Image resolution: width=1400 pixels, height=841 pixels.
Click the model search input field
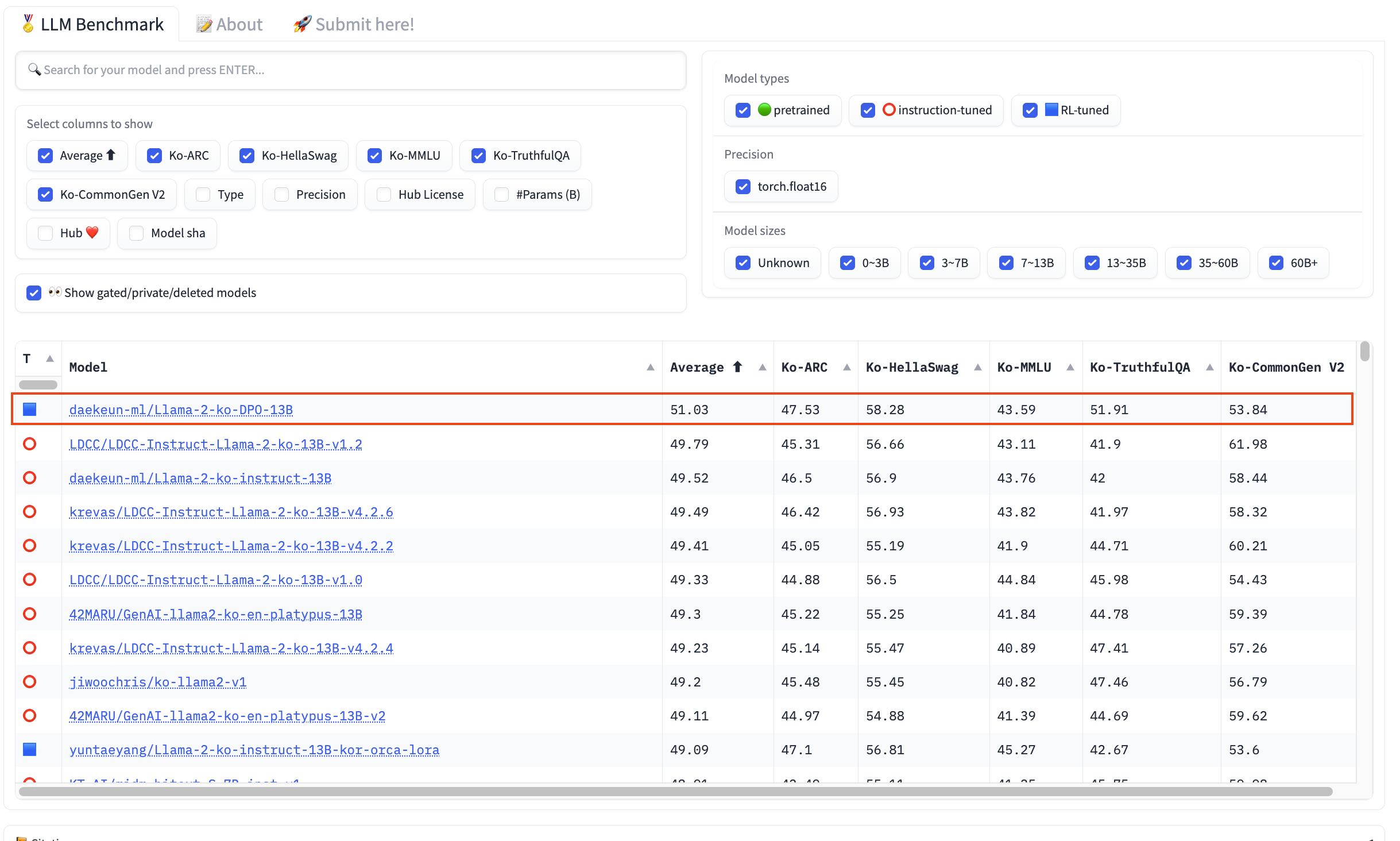click(x=350, y=70)
